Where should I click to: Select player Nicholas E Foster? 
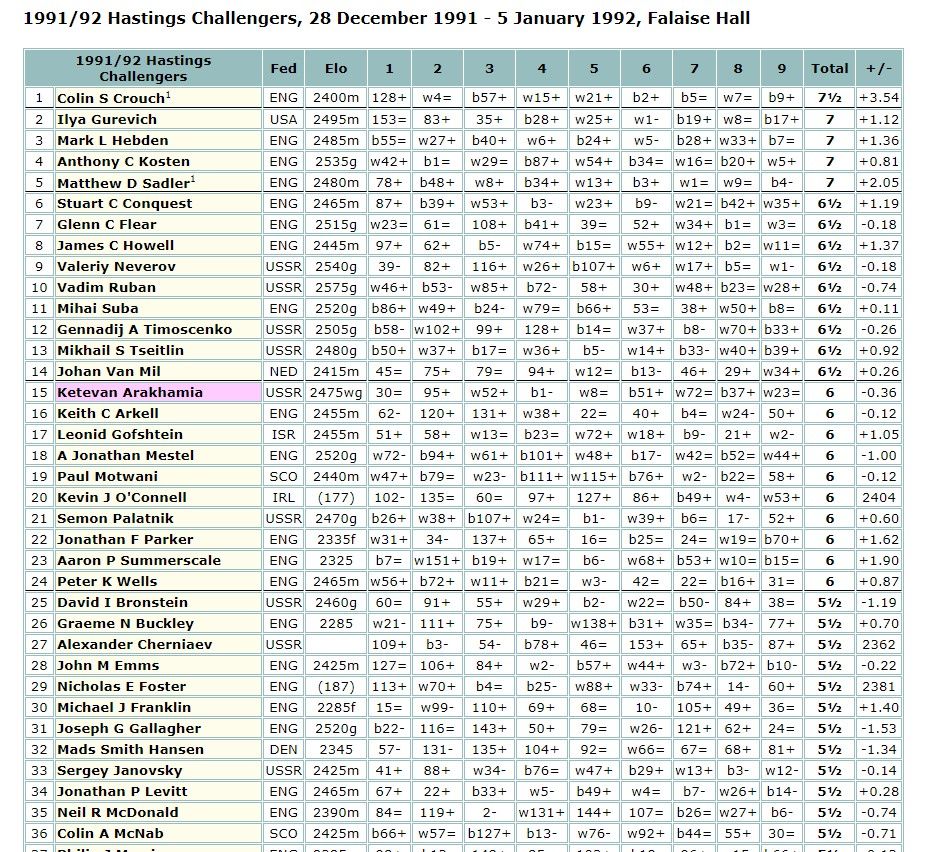pyautogui.click(x=122, y=686)
